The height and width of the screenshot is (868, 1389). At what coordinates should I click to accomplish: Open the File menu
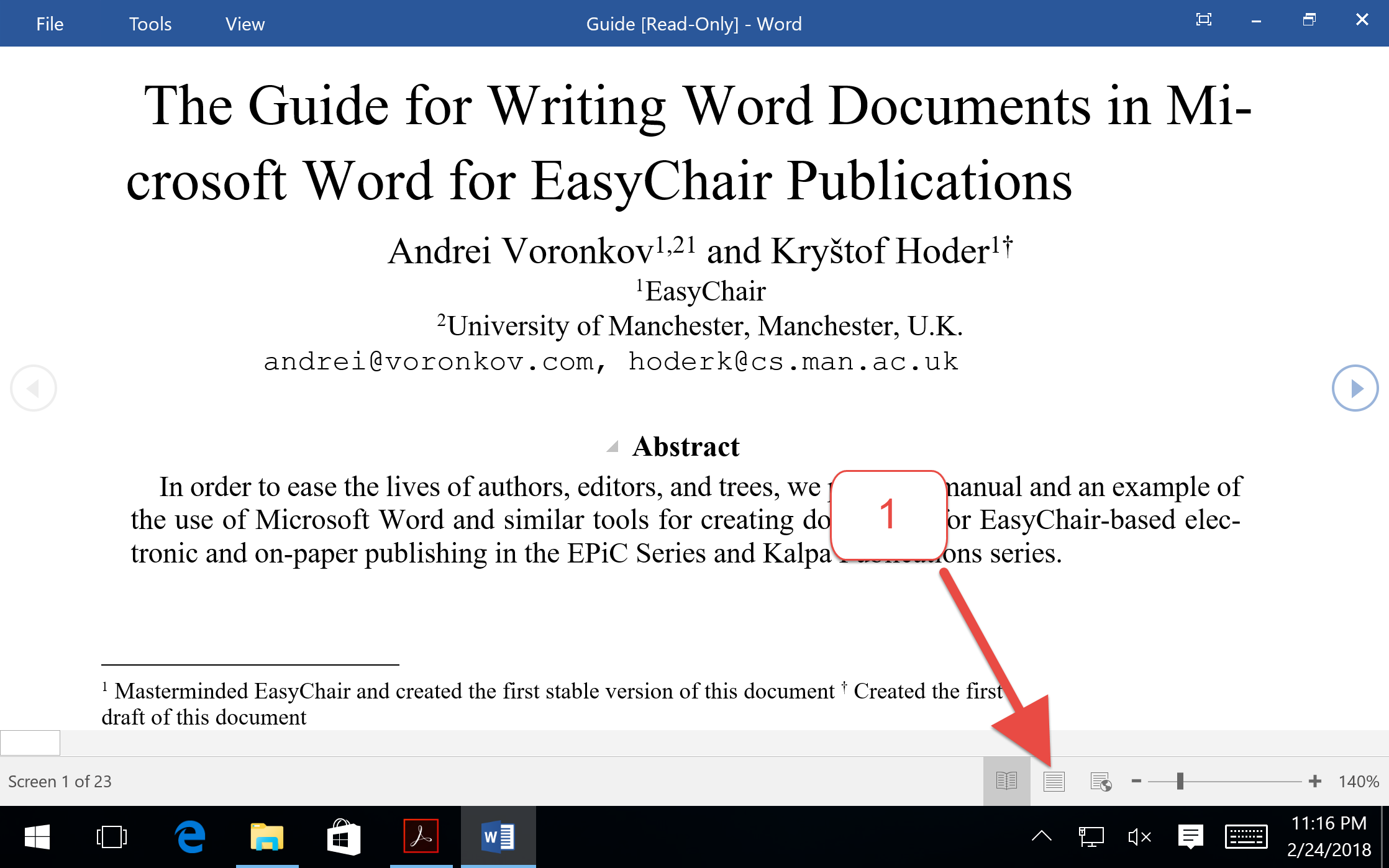coord(50,24)
